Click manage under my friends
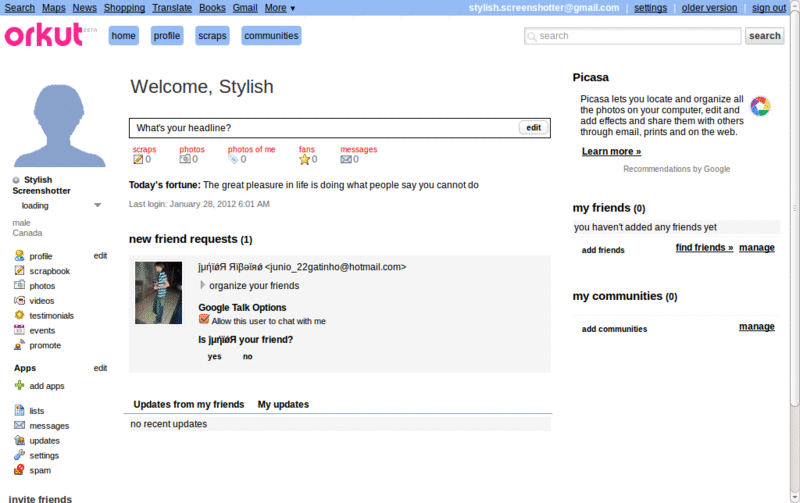Screen dimensions: 800x503 tap(757, 247)
